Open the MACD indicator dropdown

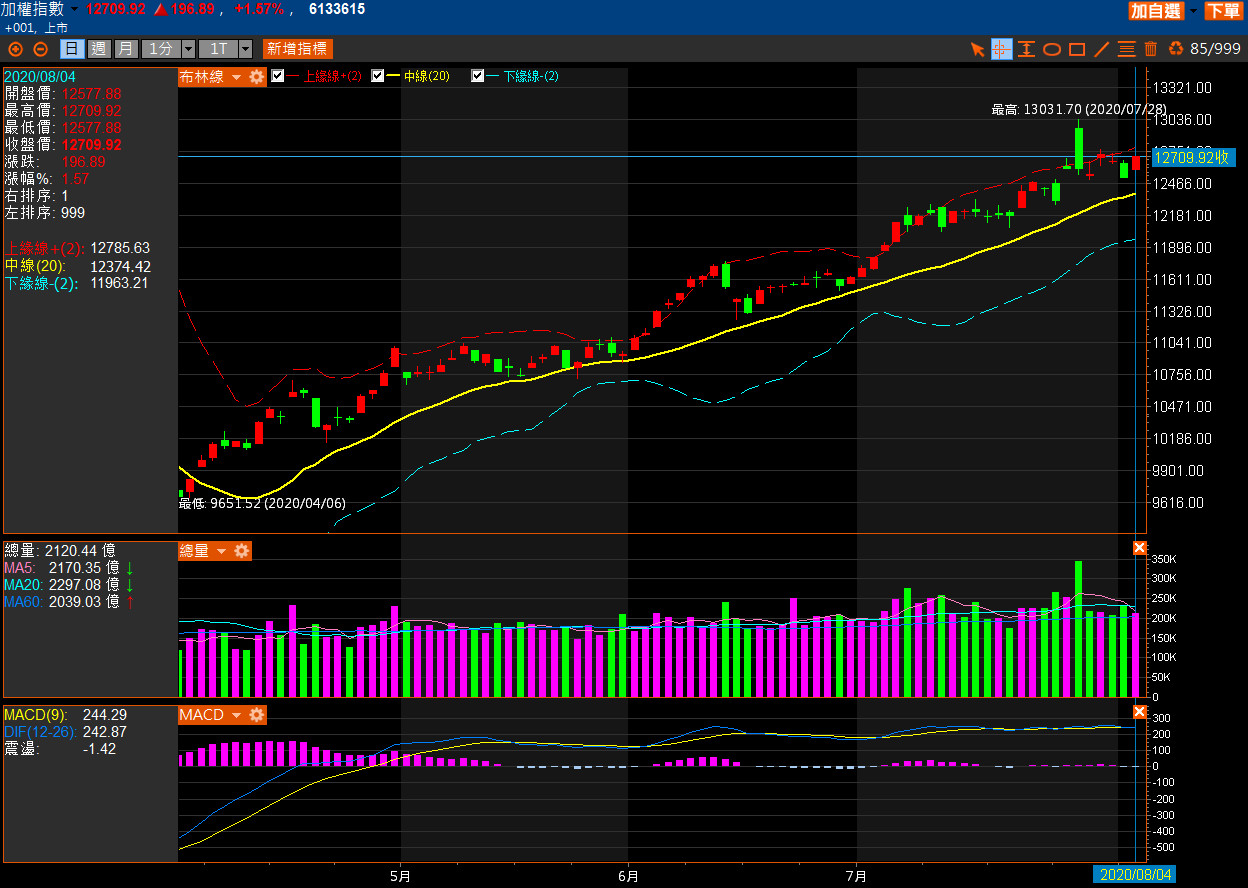coord(236,715)
